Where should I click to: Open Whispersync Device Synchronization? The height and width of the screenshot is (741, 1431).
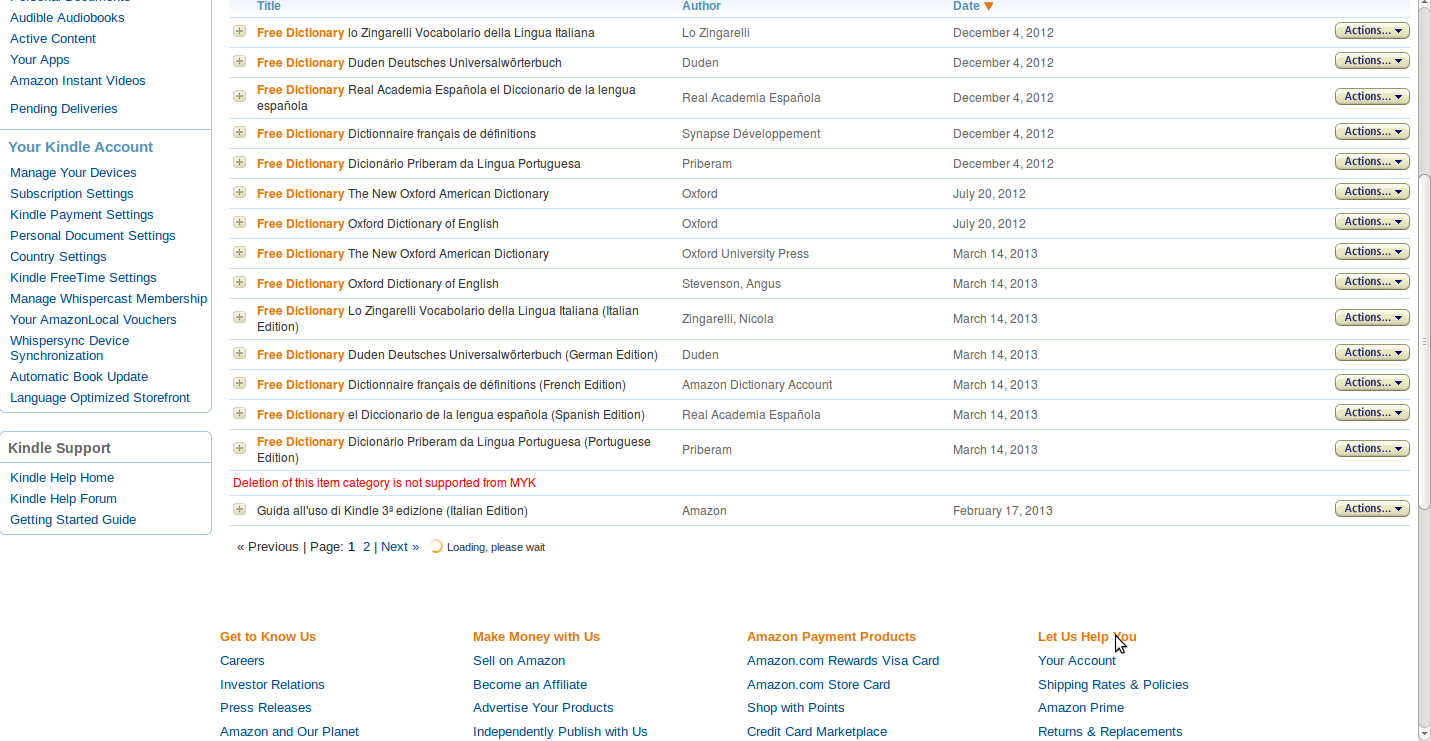(70, 348)
